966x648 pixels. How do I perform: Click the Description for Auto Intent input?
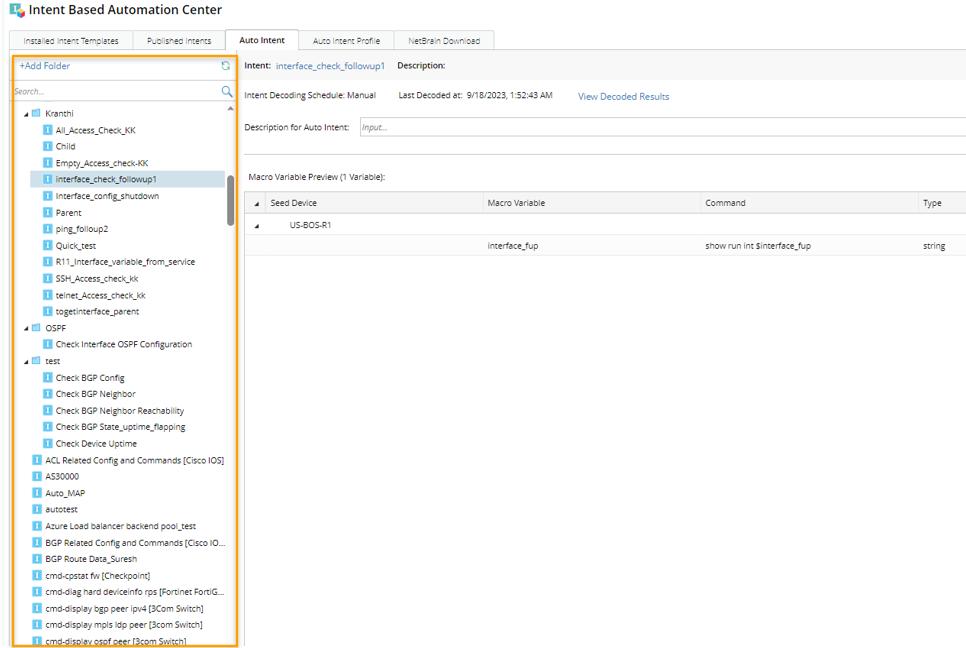[660, 127]
